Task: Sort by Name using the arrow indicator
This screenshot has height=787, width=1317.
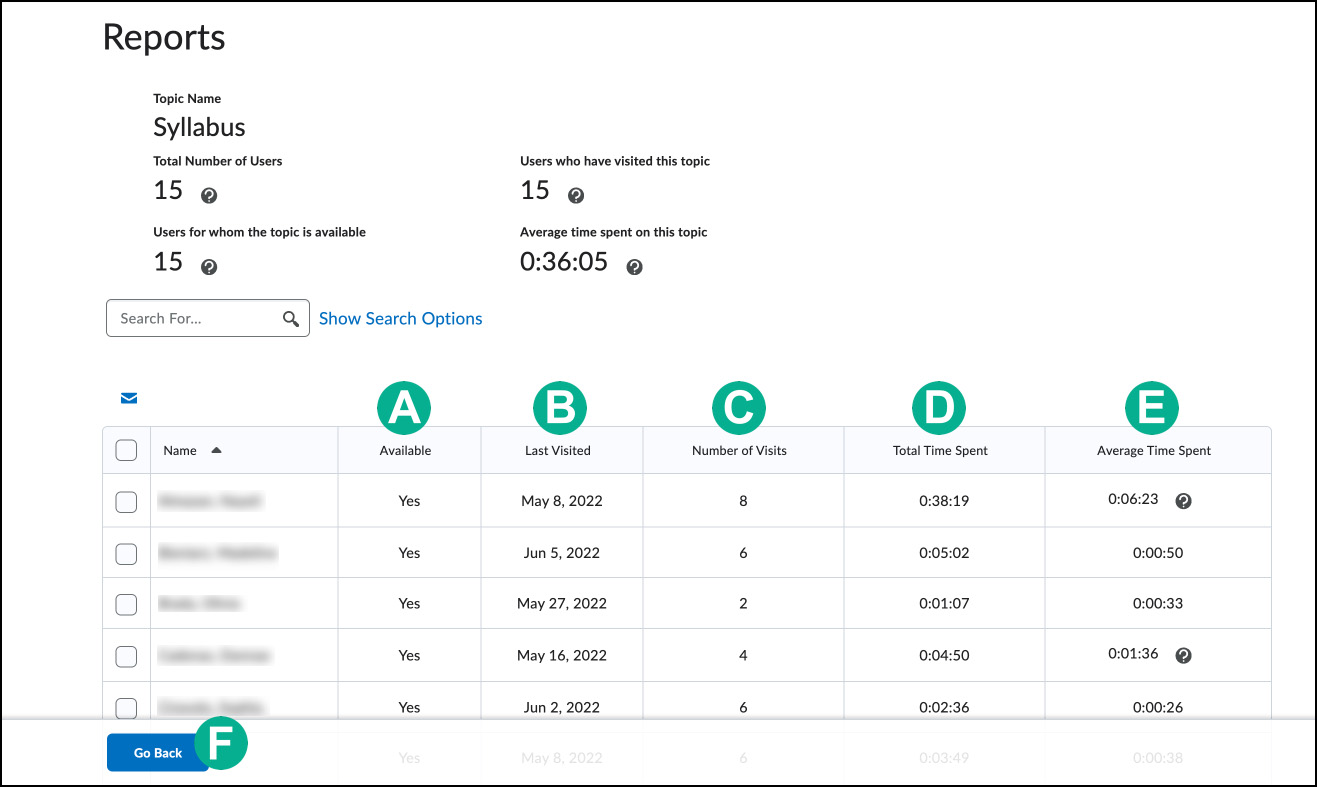Action: (216, 450)
